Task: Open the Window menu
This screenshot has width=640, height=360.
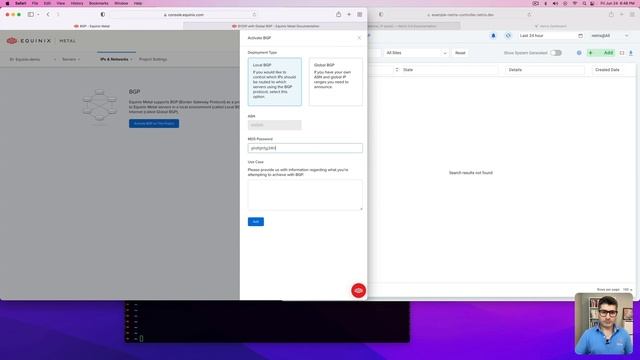Action: pos(121,3)
